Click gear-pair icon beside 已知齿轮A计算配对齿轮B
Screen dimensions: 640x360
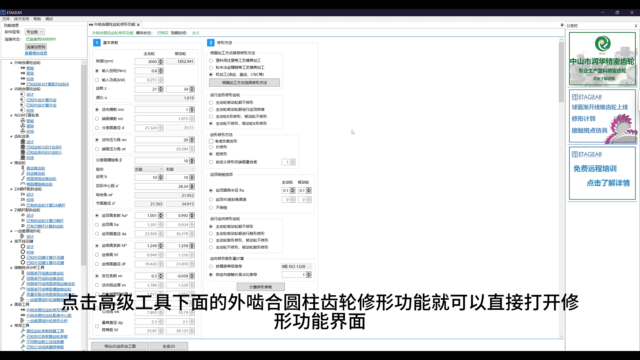pos(23,84)
